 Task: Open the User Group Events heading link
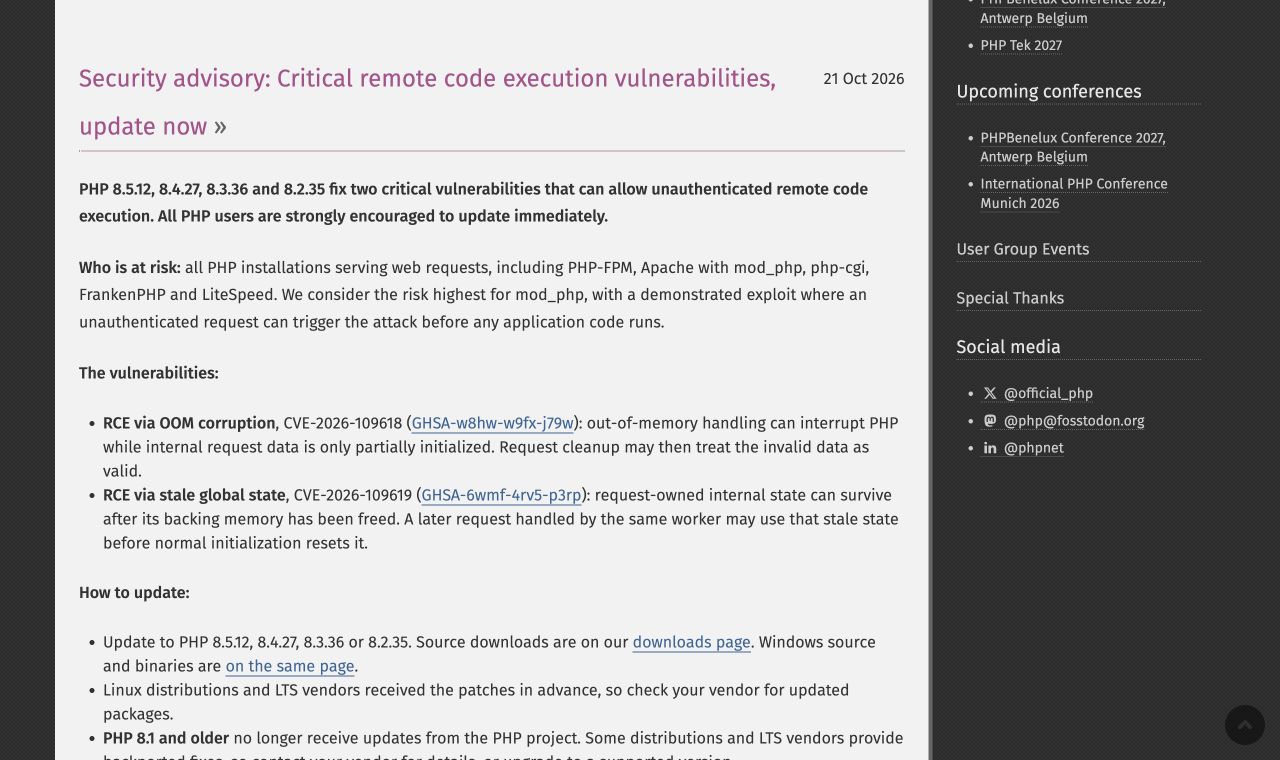[1022, 249]
